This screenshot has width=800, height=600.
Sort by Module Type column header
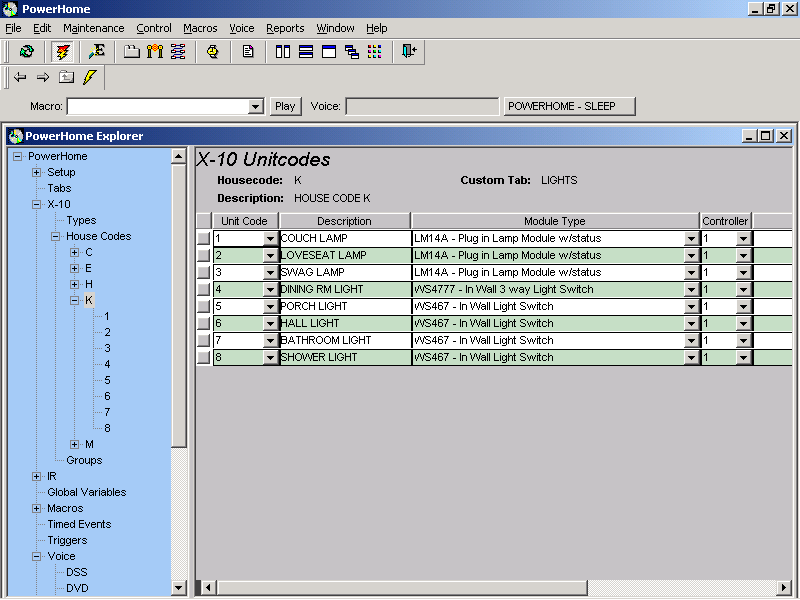(x=555, y=221)
